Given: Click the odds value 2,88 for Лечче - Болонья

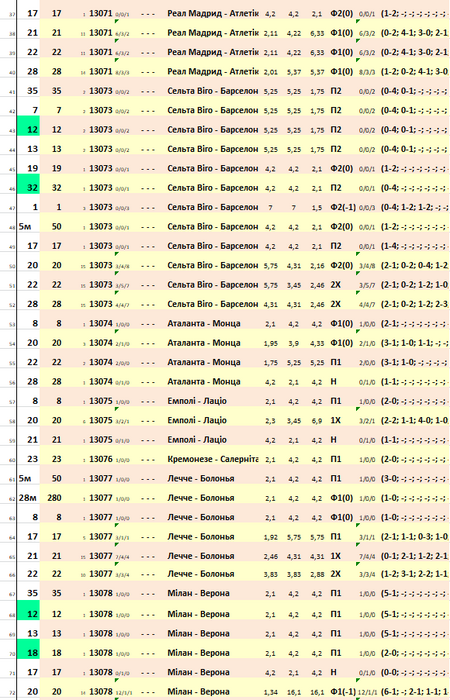Looking at the screenshot, I should [x=317, y=574].
